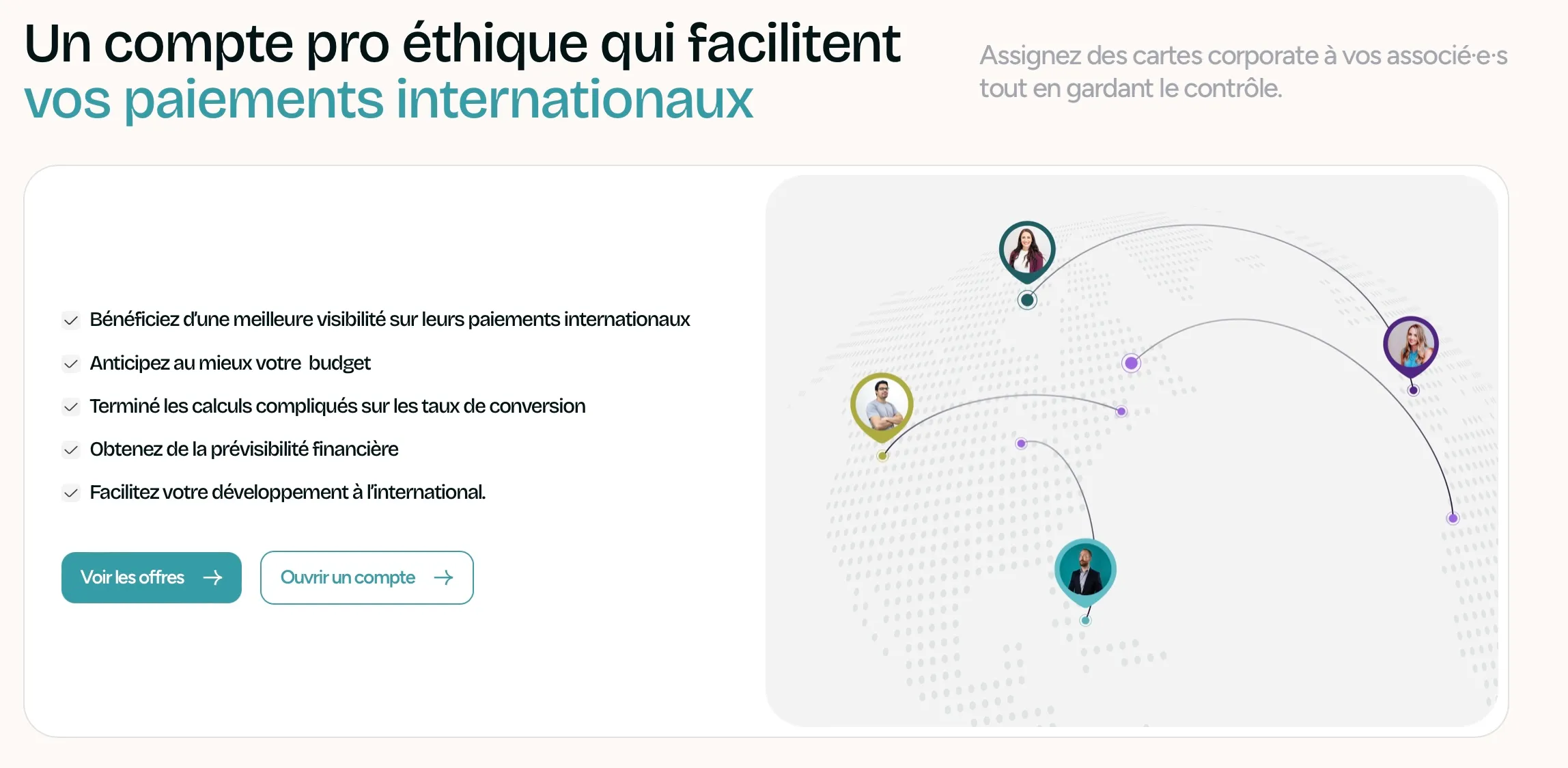Viewport: 1568px width, 768px height.
Task: Click 'Facilitez votre développement à l'international' text
Action: (288, 492)
